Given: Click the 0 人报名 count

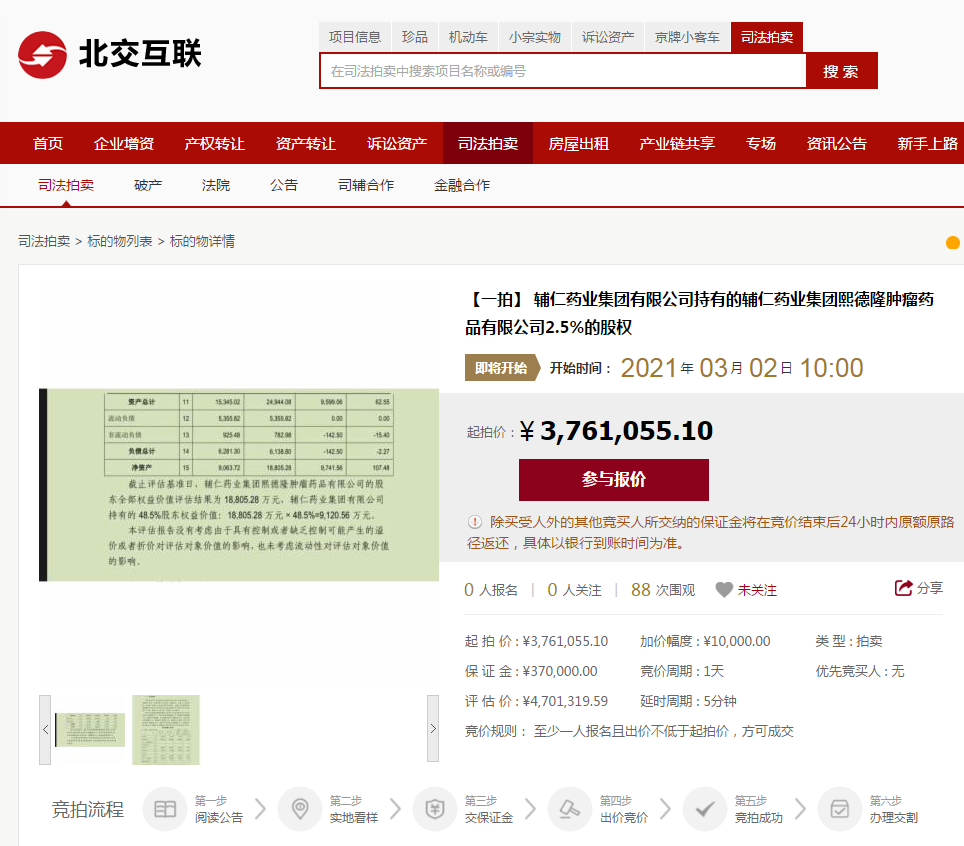Looking at the screenshot, I should (491, 590).
